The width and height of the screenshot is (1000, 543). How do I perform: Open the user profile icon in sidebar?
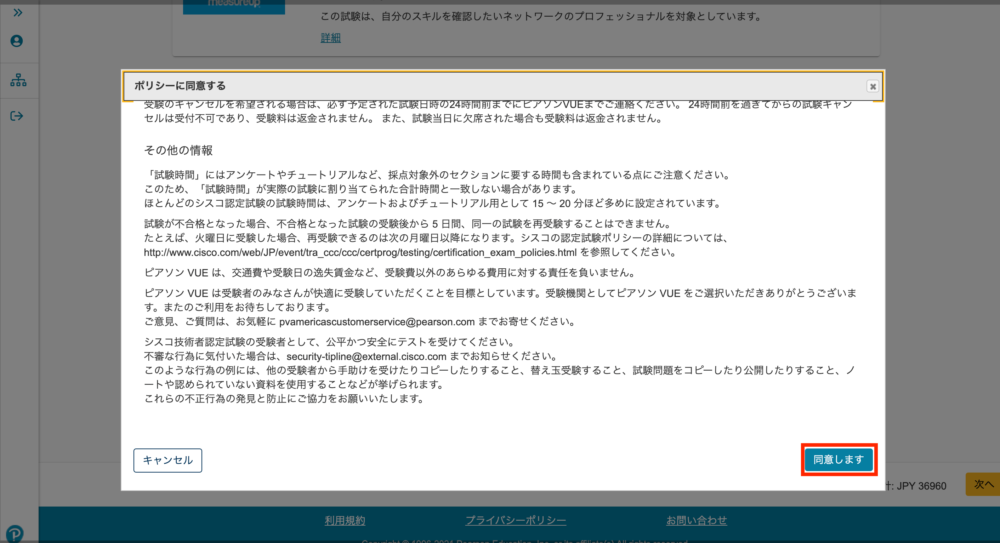(17, 41)
